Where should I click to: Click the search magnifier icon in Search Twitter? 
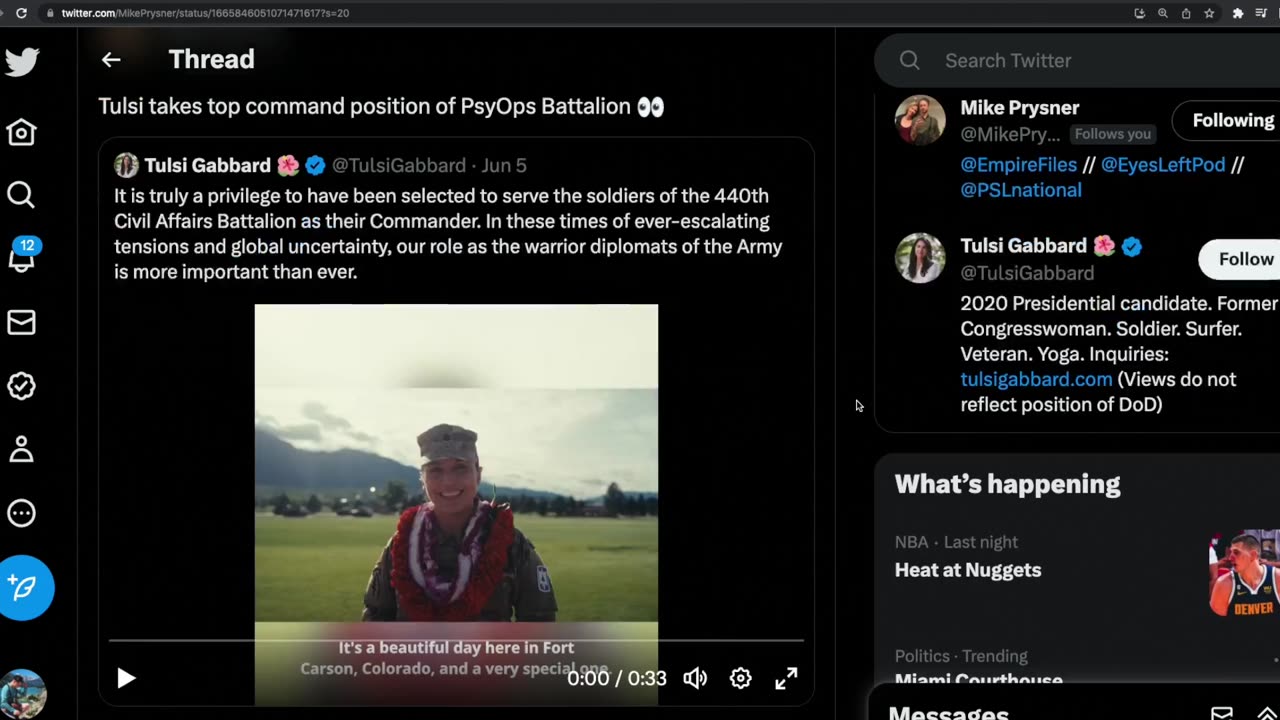909,61
